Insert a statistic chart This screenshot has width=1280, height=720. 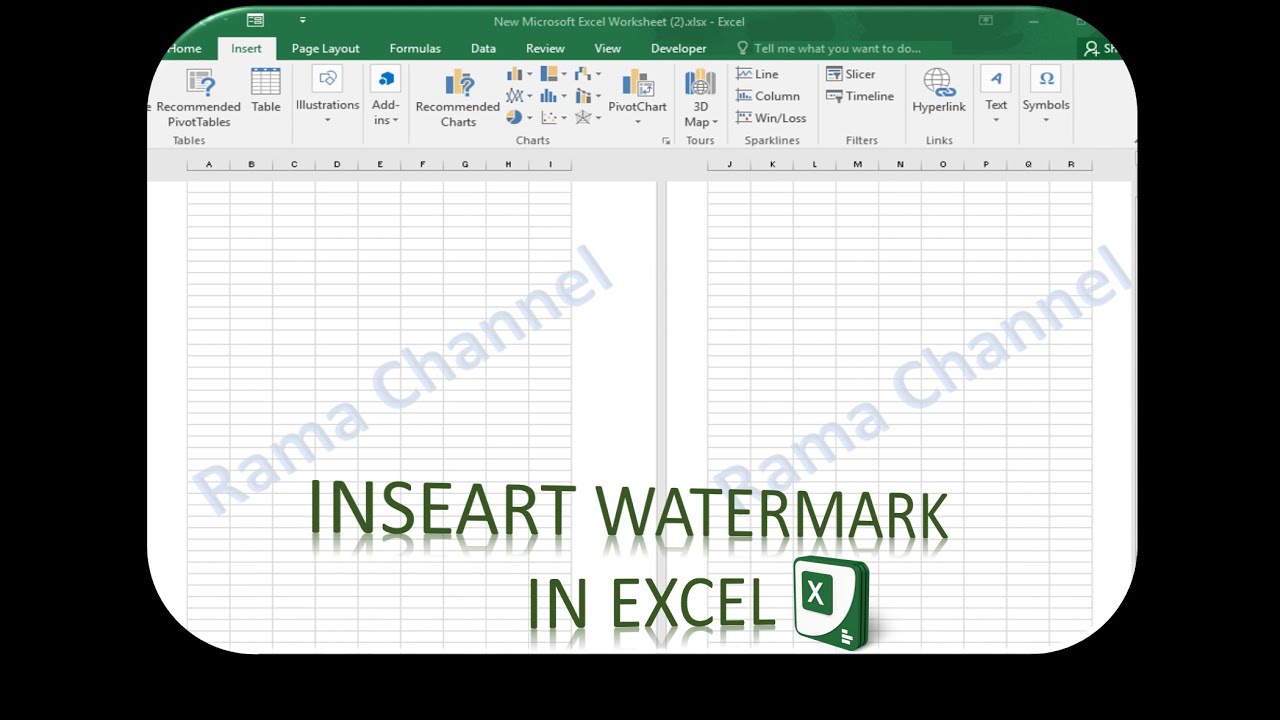tap(553, 96)
